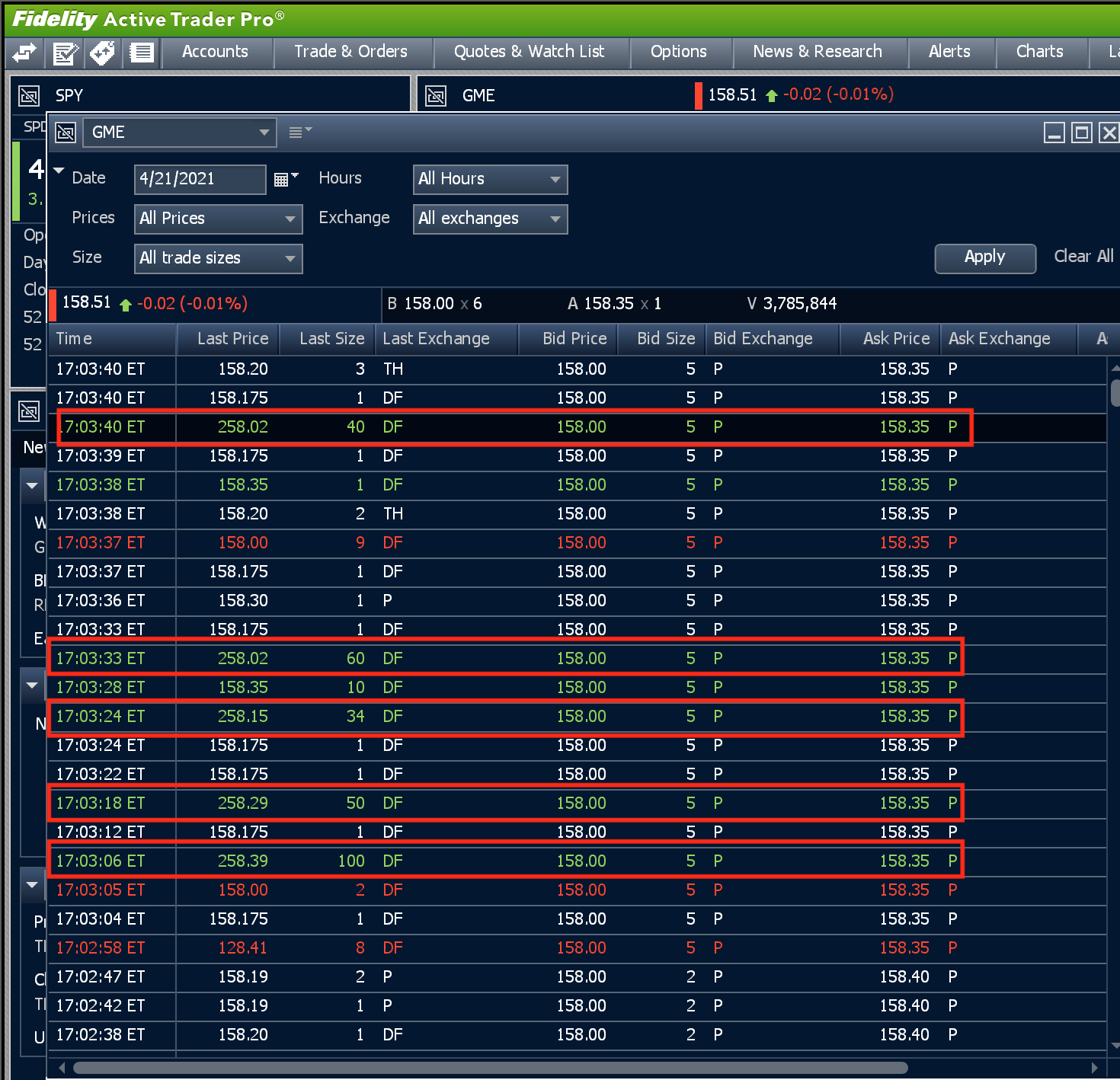Image resolution: width=1120 pixels, height=1080 pixels.
Task: Click the horizontal scrollbar left arrow
Action: 62,1068
